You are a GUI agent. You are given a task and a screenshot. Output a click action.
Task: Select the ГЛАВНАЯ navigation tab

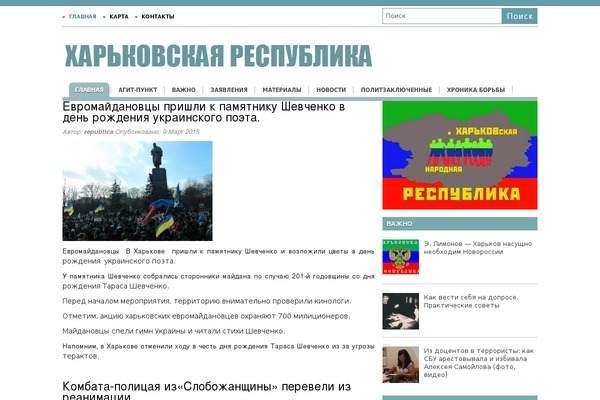click(89, 90)
